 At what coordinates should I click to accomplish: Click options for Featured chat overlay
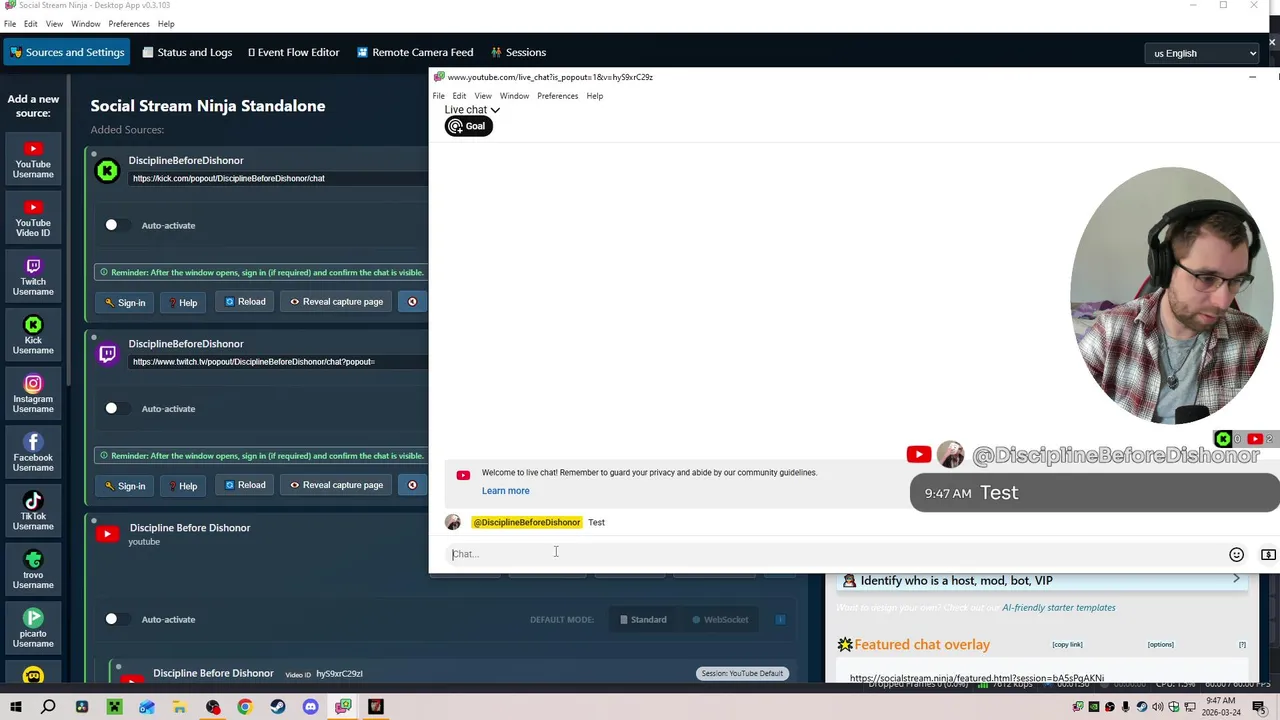coord(1160,645)
